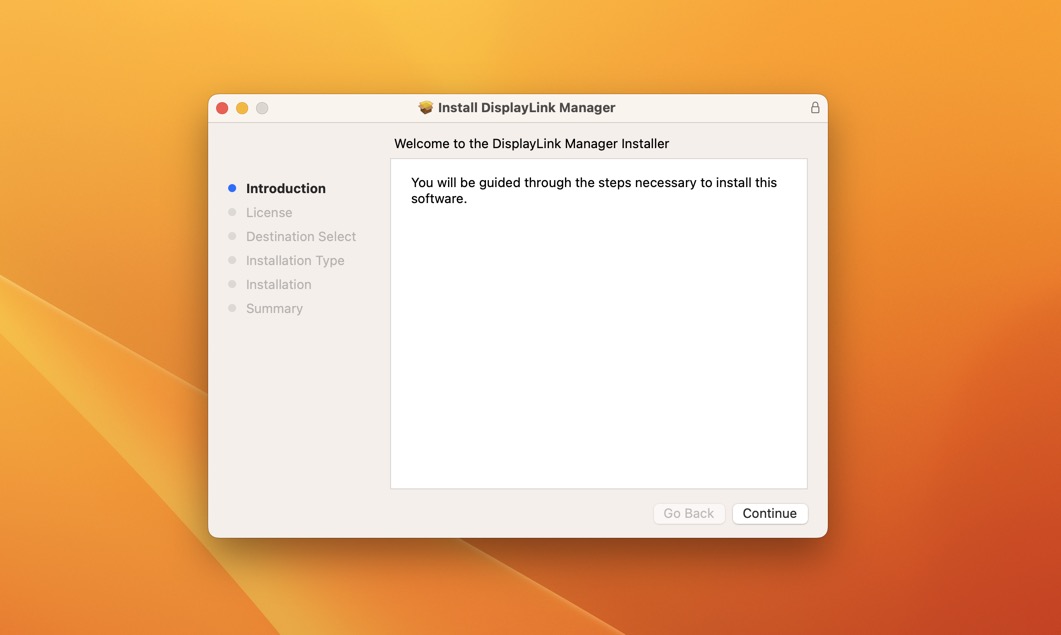Click the License step indicator dot
The image size is (1061, 635).
point(232,211)
